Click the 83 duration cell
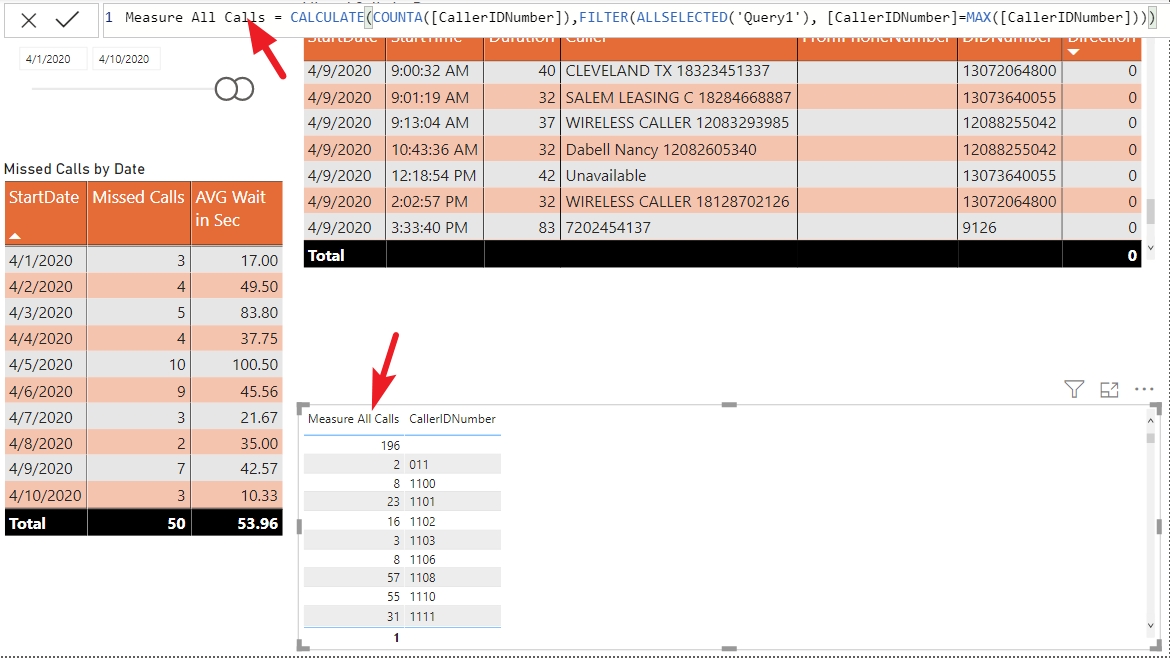The width and height of the screenshot is (1170, 661). pos(547,228)
